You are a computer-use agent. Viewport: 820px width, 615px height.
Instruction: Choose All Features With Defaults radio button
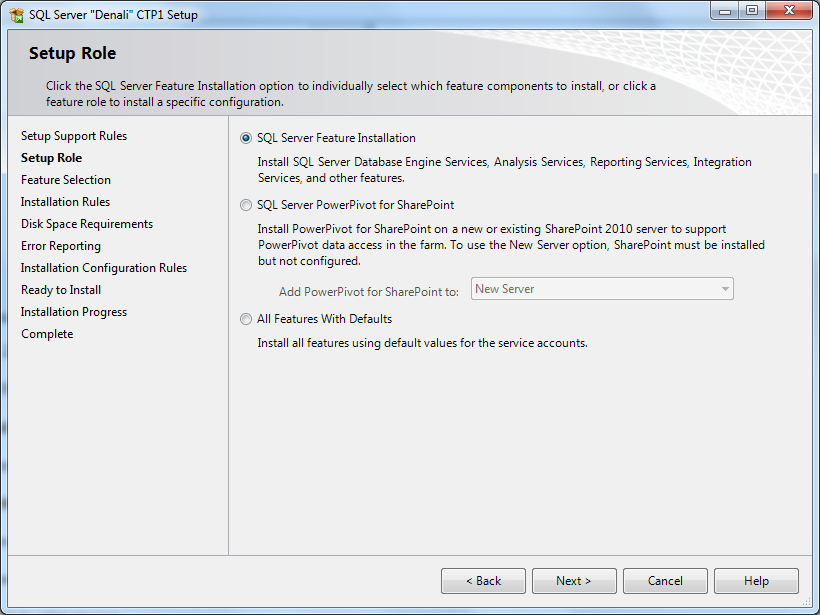click(245, 319)
